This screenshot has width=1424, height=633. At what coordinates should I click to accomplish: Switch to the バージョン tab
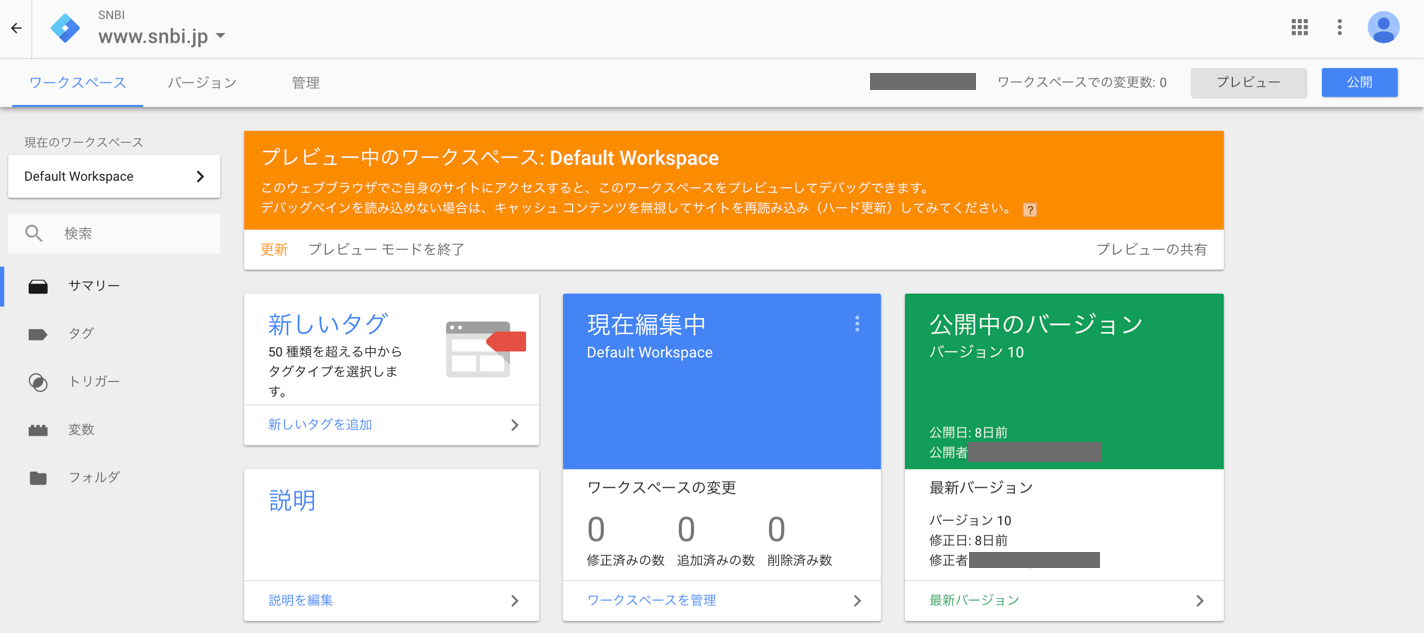pos(202,83)
